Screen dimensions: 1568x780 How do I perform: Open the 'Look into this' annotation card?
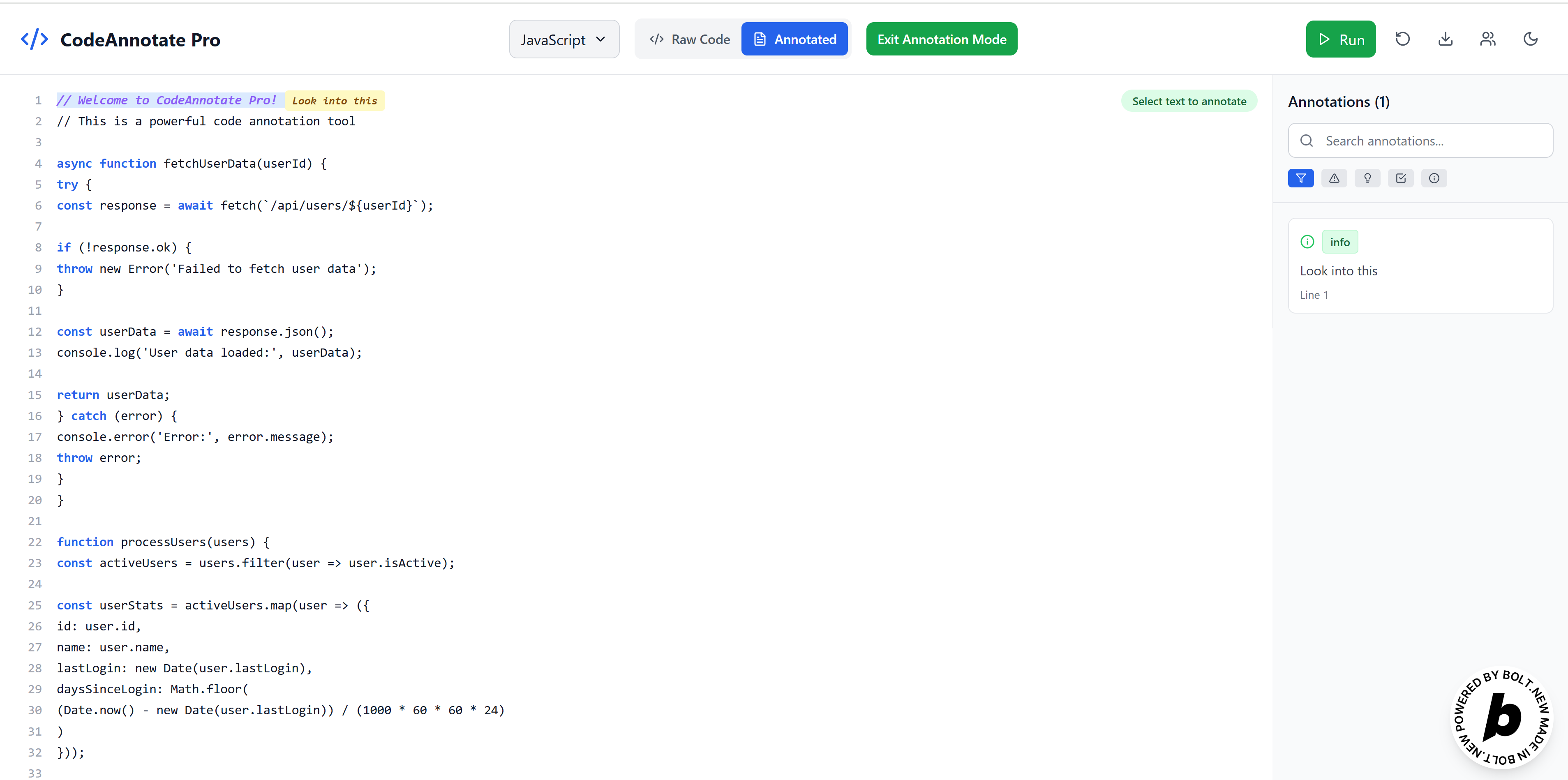tap(1420, 266)
